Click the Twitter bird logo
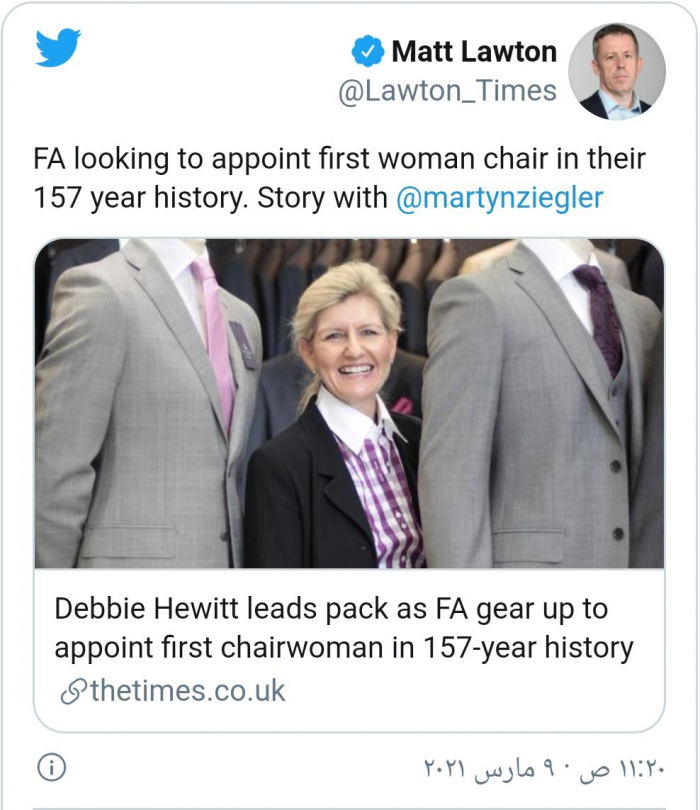 58,48
